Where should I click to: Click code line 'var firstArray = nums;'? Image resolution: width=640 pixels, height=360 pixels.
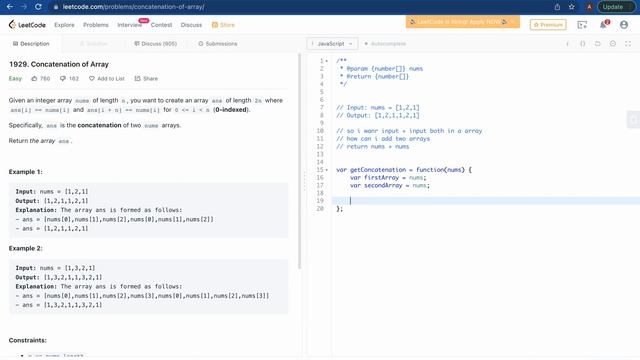[388, 178]
